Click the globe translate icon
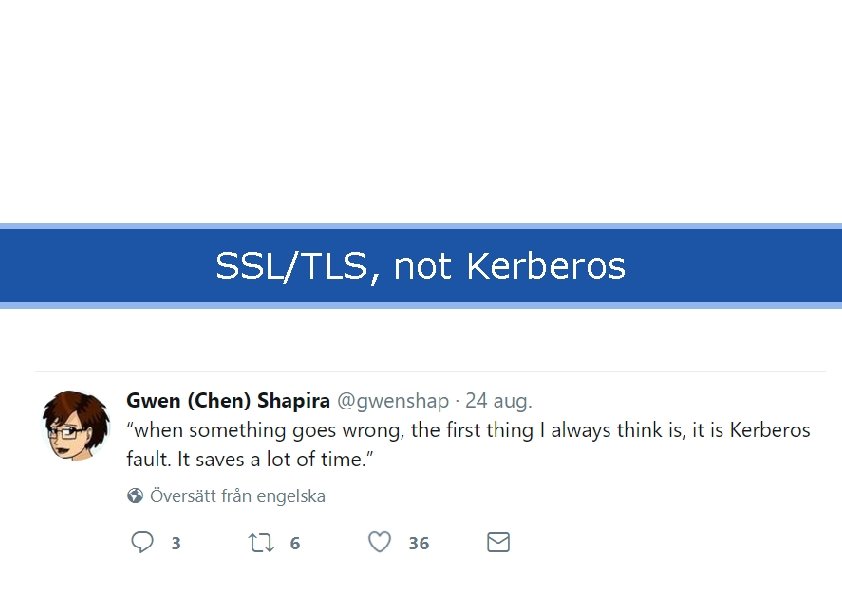This screenshot has height=595, width=842. pos(135,496)
